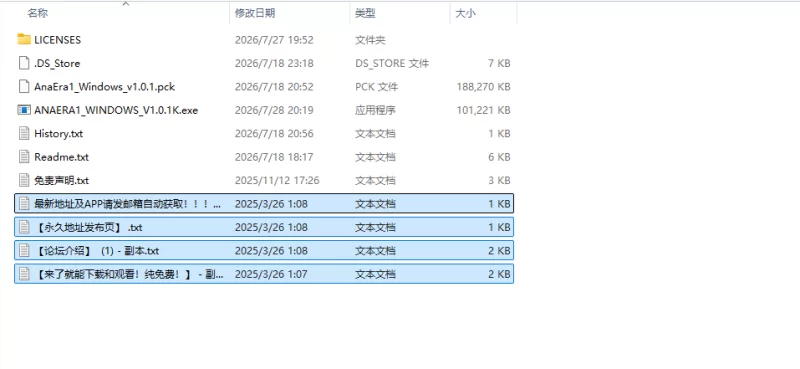
Task: Click date 2026/7/18 18:17 of Readme.txt
Action: (274, 157)
